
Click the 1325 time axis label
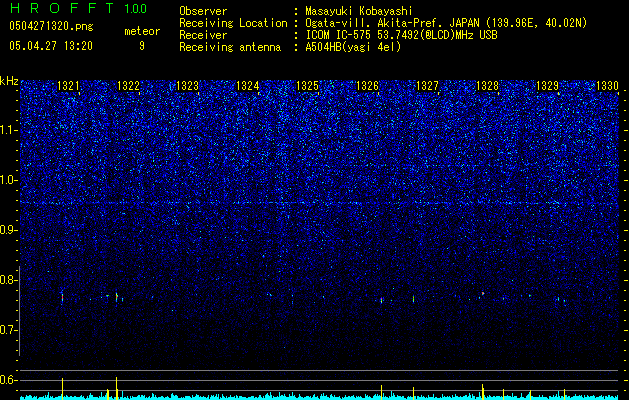(308, 85)
